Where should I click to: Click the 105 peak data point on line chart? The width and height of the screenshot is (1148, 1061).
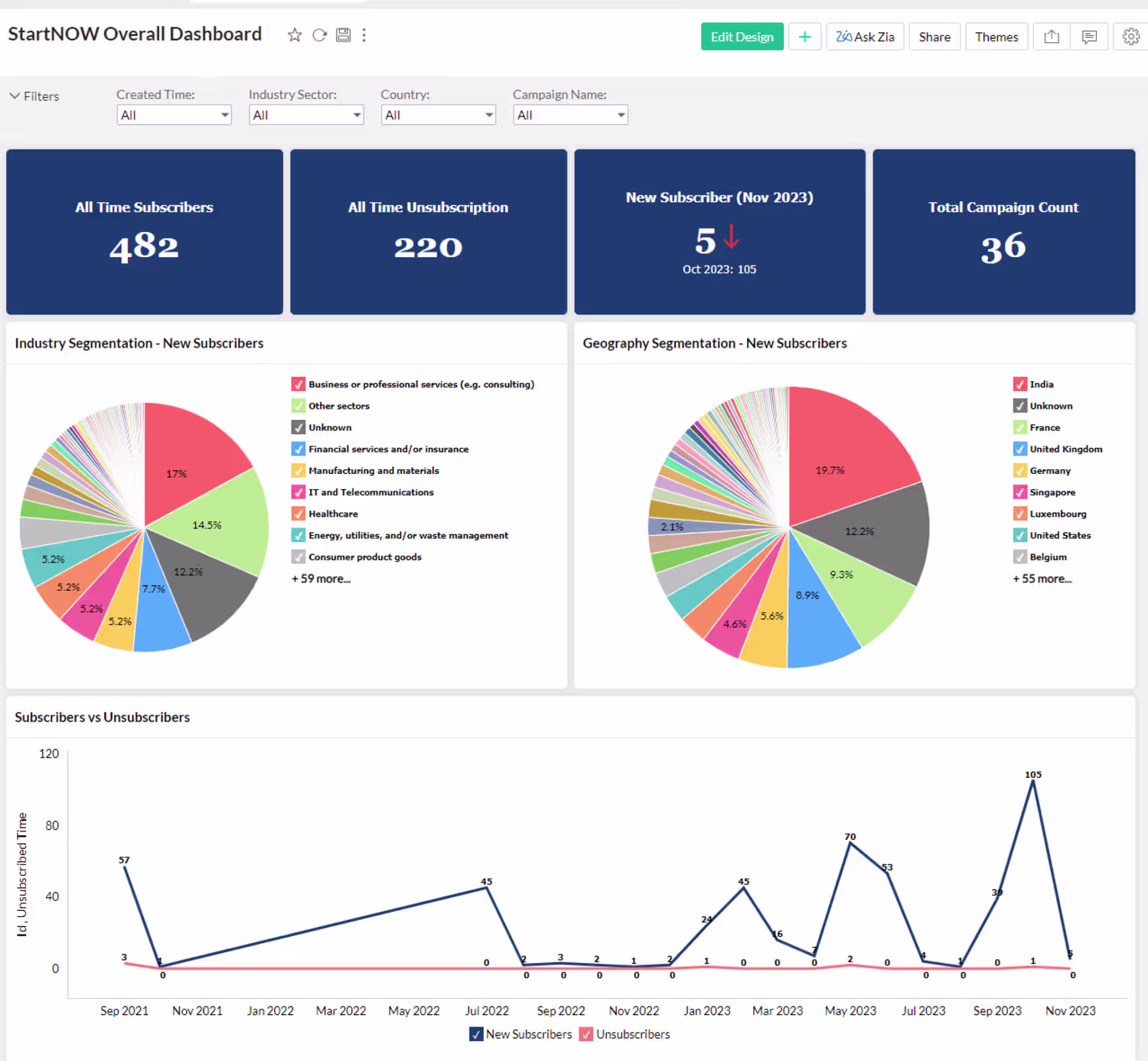[x=1033, y=781]
